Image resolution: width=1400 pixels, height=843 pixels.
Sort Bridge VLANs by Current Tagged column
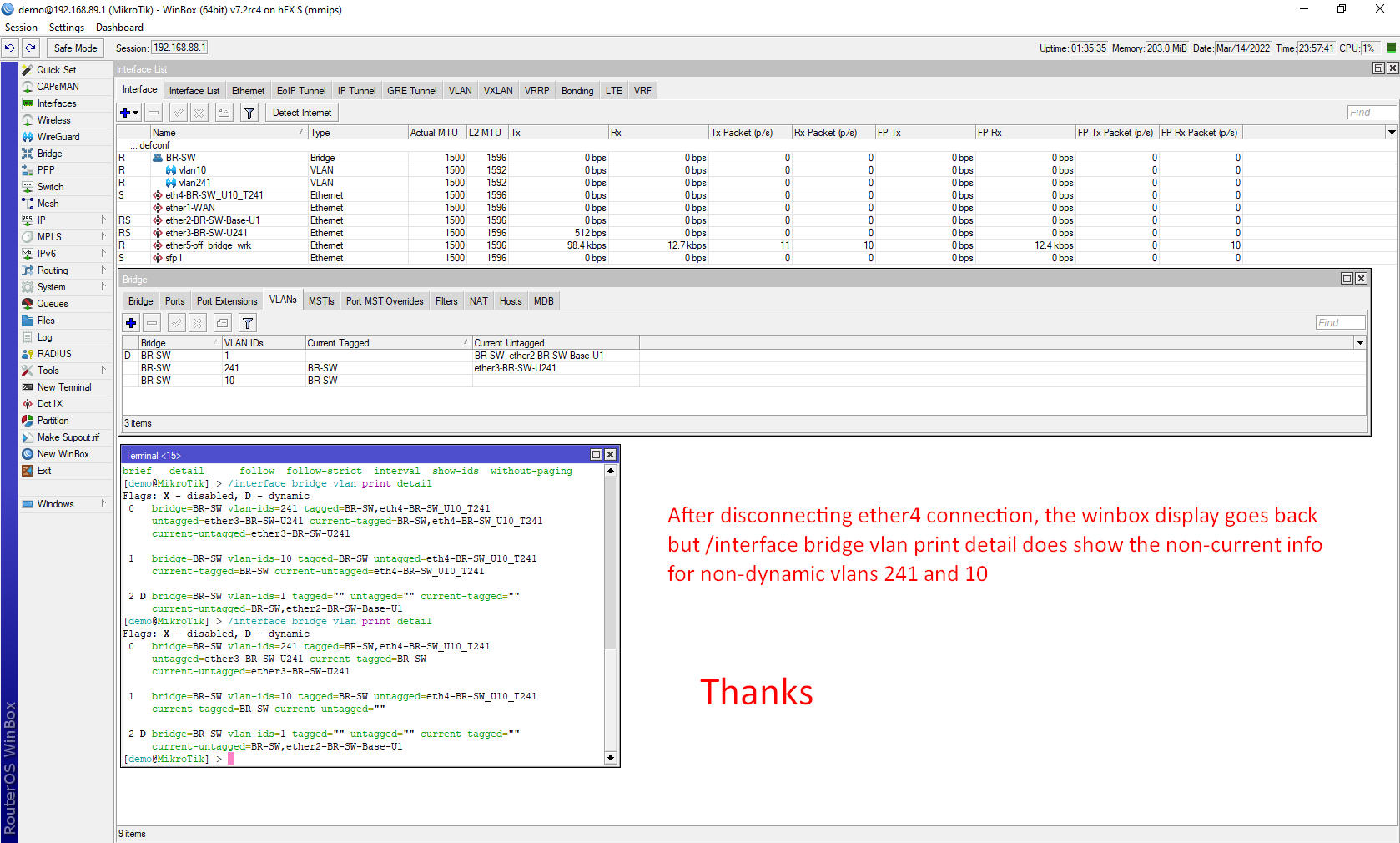388,343
